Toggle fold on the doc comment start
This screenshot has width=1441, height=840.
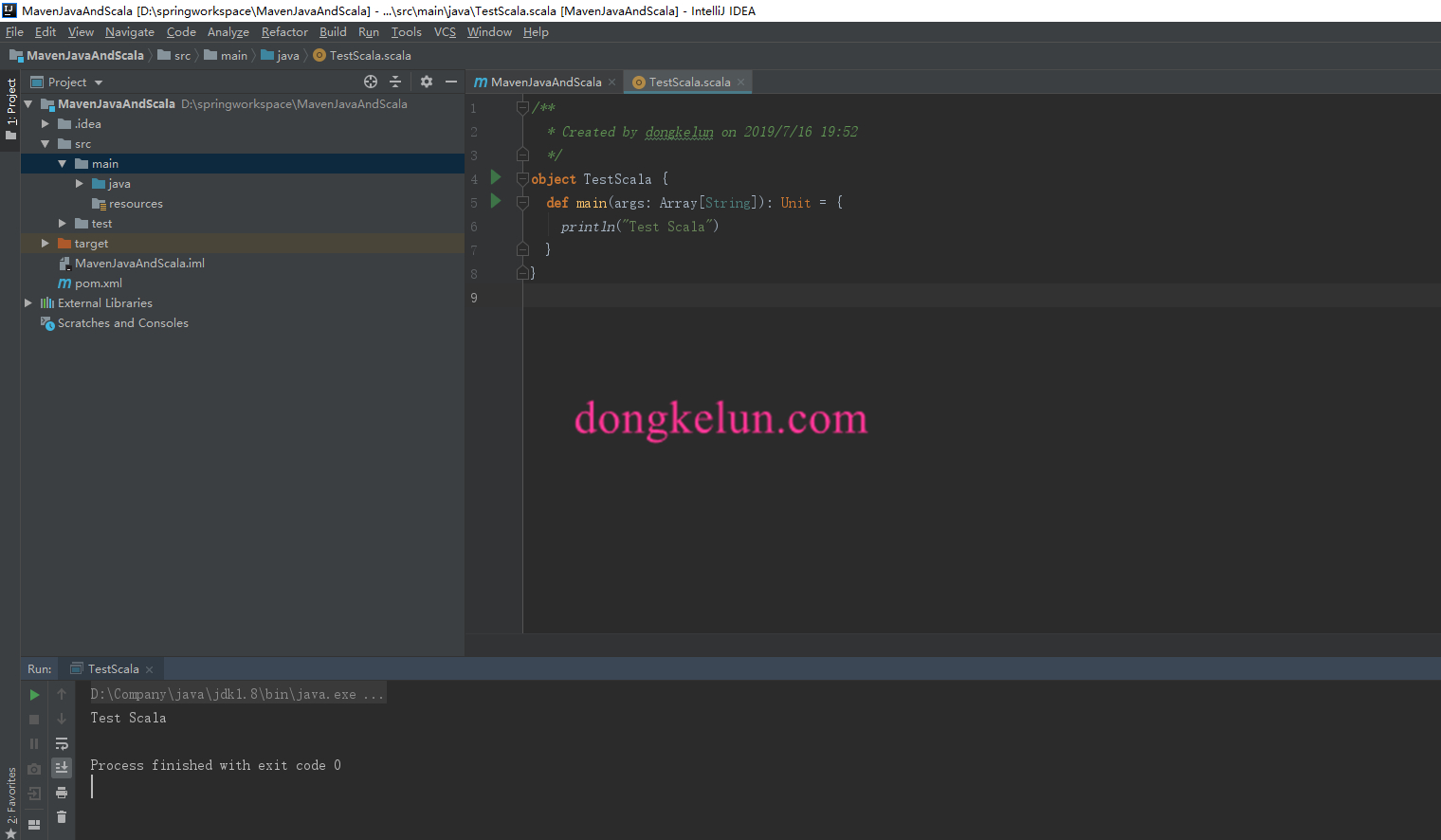pos(522,107)
